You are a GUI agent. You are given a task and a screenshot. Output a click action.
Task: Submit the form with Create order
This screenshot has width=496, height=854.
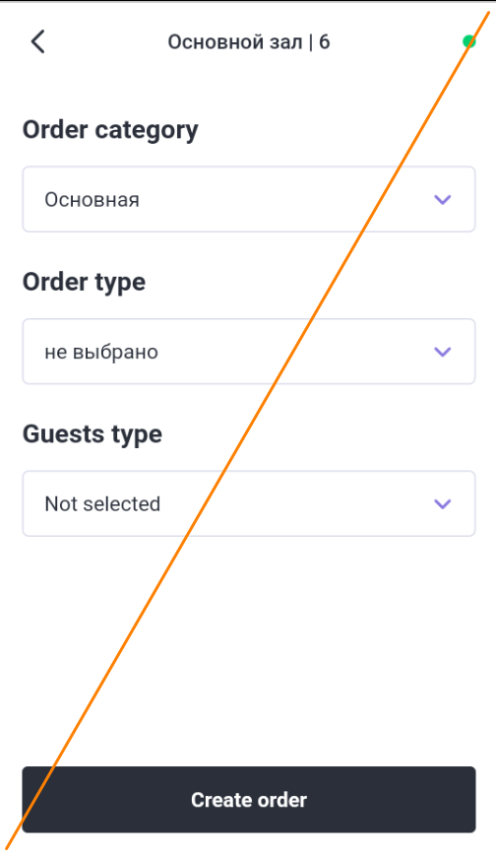249,800
